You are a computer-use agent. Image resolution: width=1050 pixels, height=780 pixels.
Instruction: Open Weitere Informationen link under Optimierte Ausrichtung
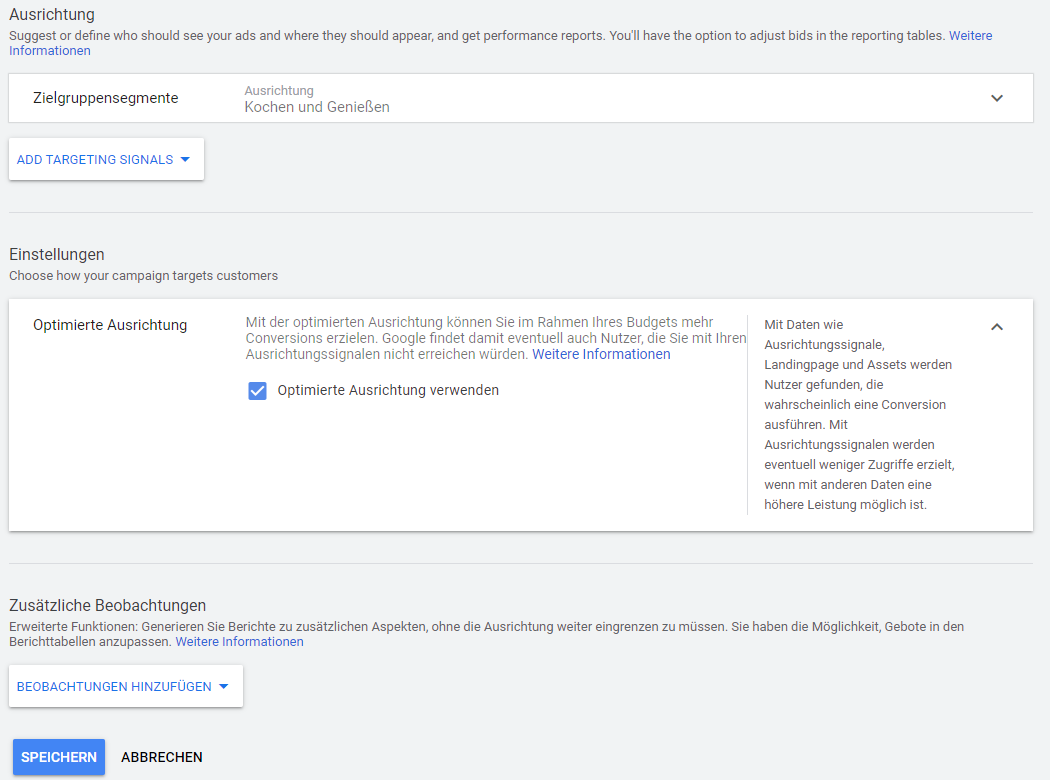(601, 355)
